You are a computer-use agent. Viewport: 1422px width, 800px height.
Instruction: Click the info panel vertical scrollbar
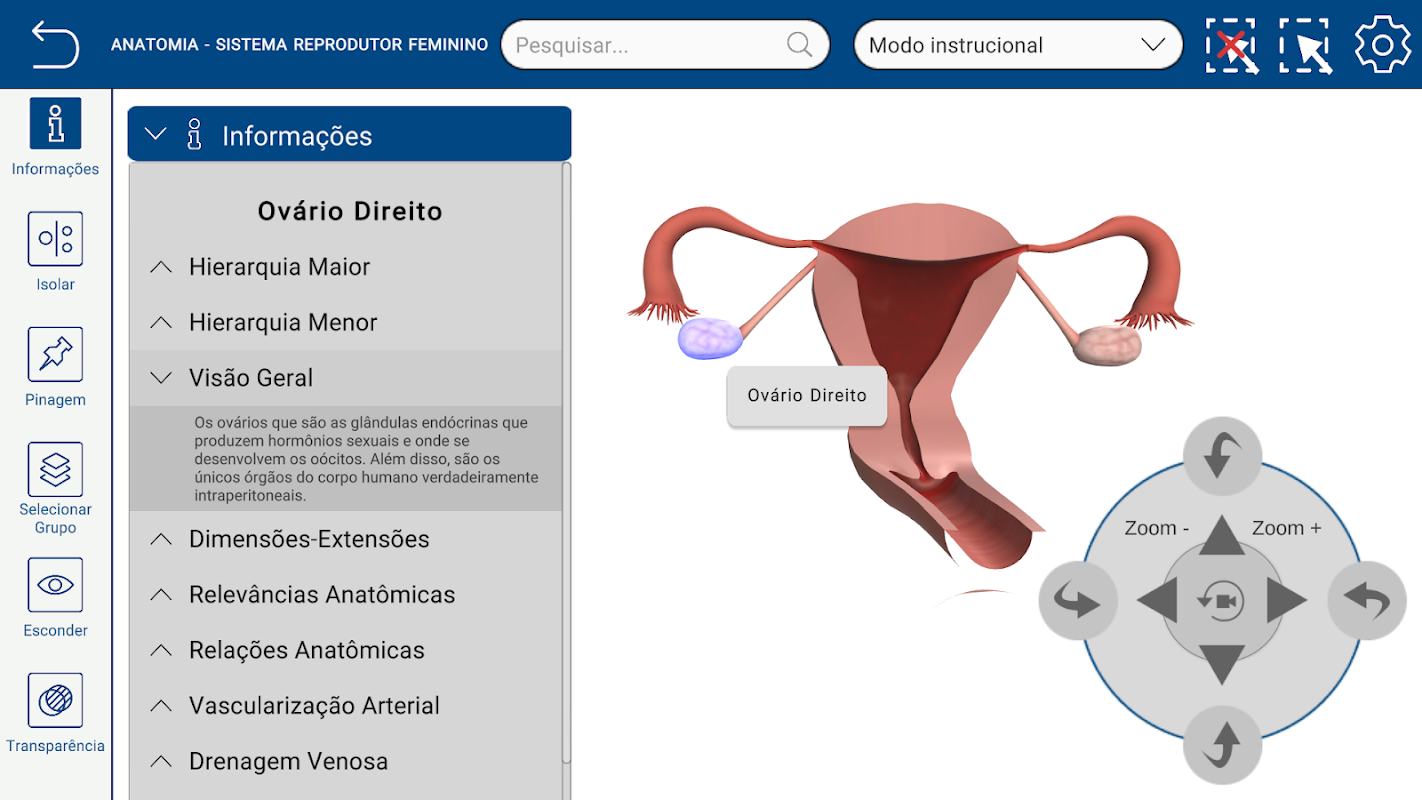[x=567, y=462]
